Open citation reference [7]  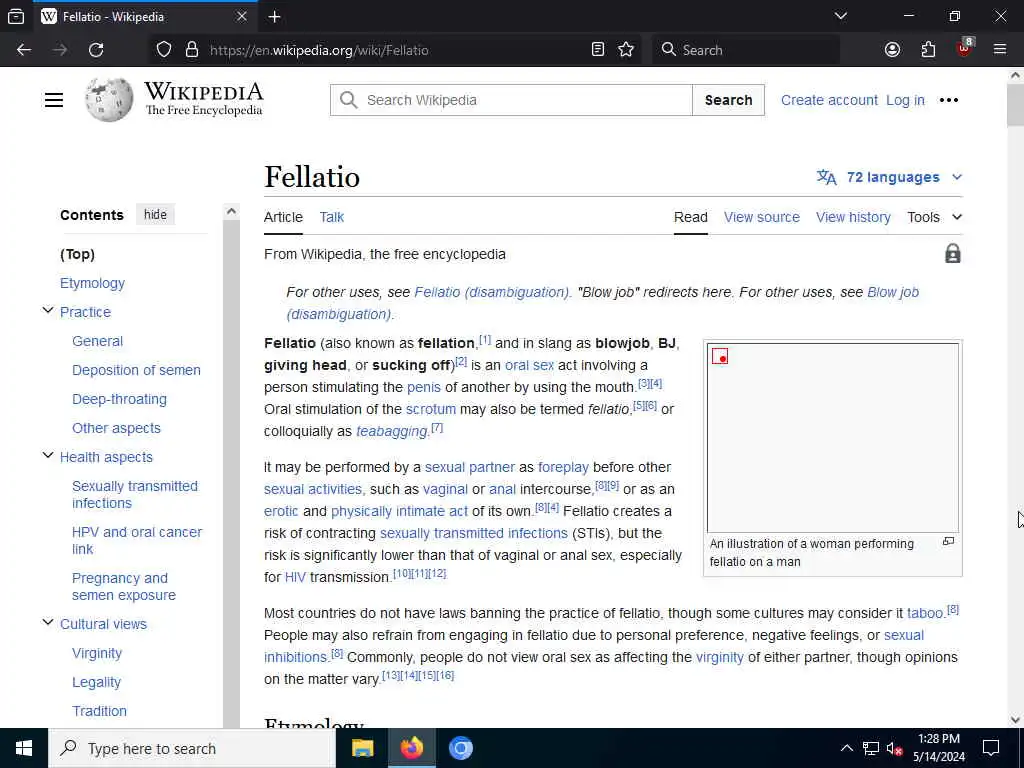click(437, 428)
